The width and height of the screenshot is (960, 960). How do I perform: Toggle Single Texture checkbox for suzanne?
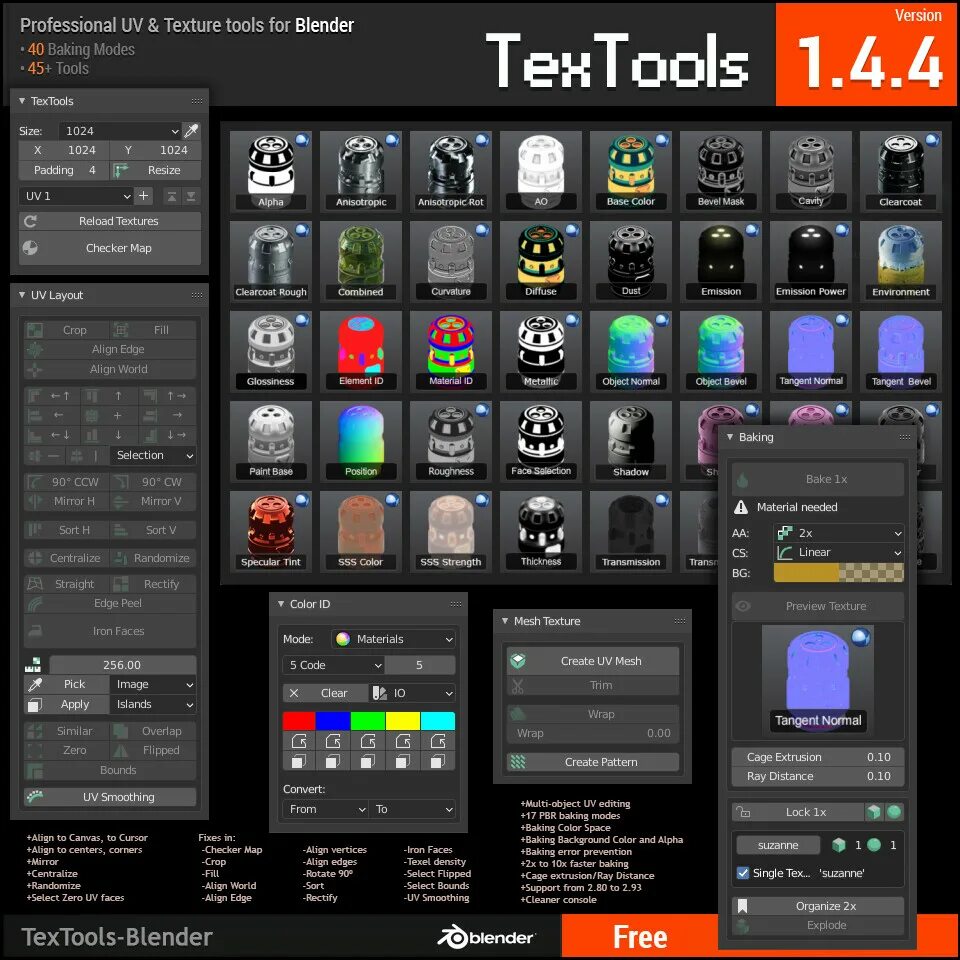743,873
